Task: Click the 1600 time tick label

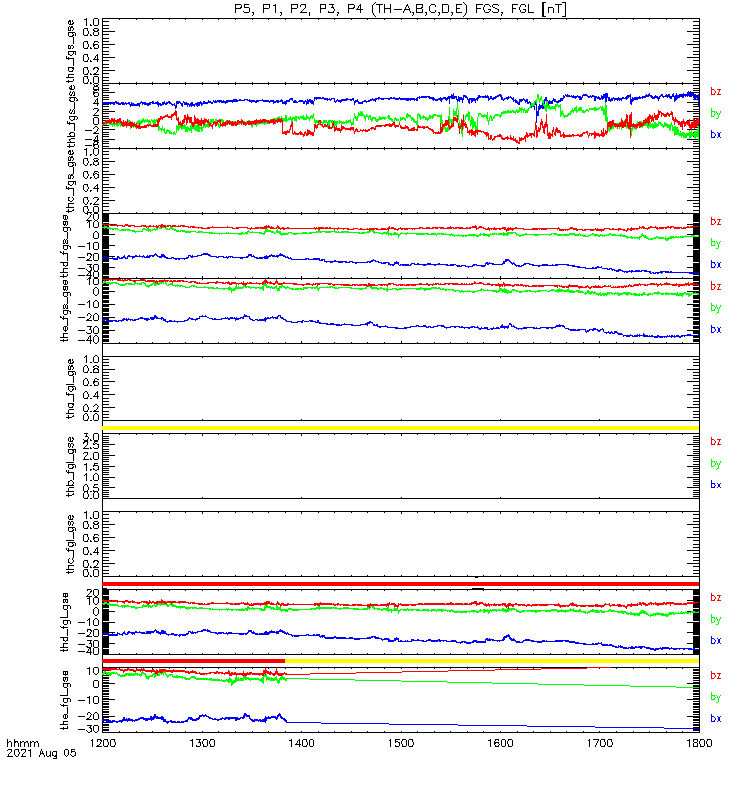Action: [500, 743]
